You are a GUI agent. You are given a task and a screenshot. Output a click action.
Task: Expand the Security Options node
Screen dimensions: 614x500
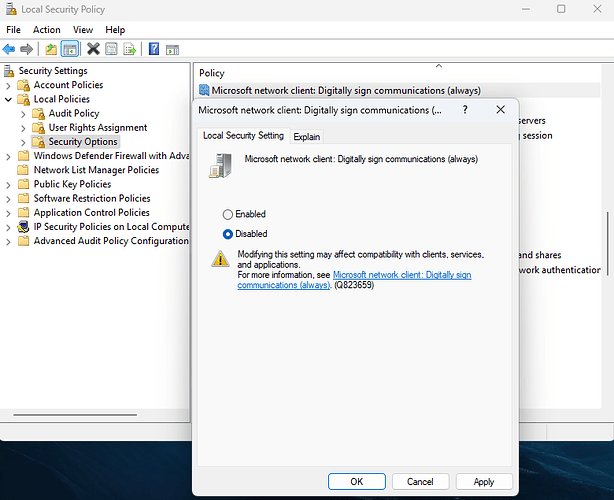click(x=23, y=142)
